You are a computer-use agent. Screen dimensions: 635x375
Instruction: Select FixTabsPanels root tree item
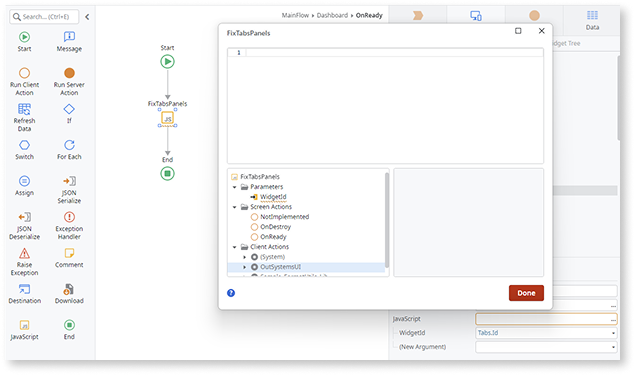pos(260,177)
